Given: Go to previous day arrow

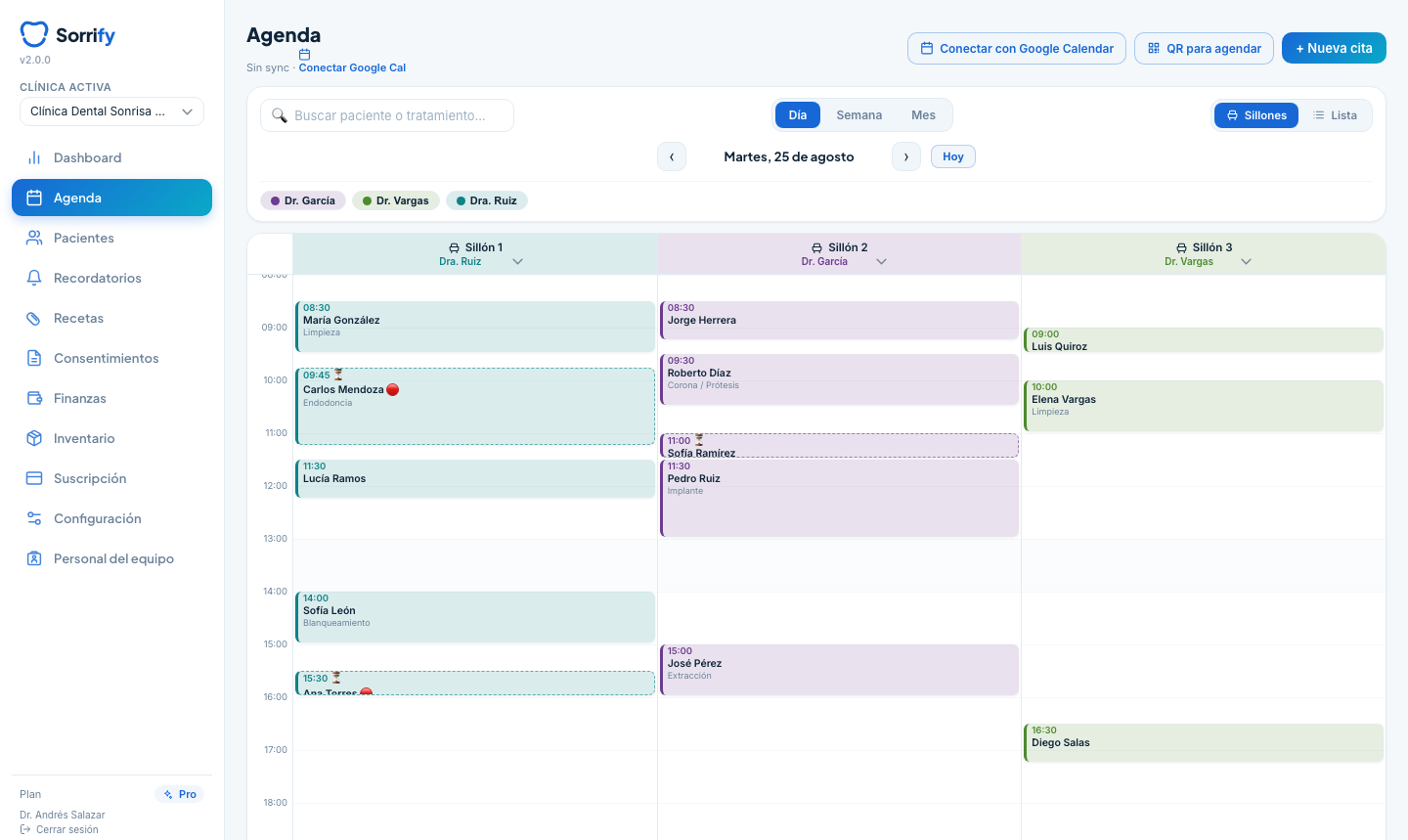Looking at the screenshot, I should tap(672, 156).
